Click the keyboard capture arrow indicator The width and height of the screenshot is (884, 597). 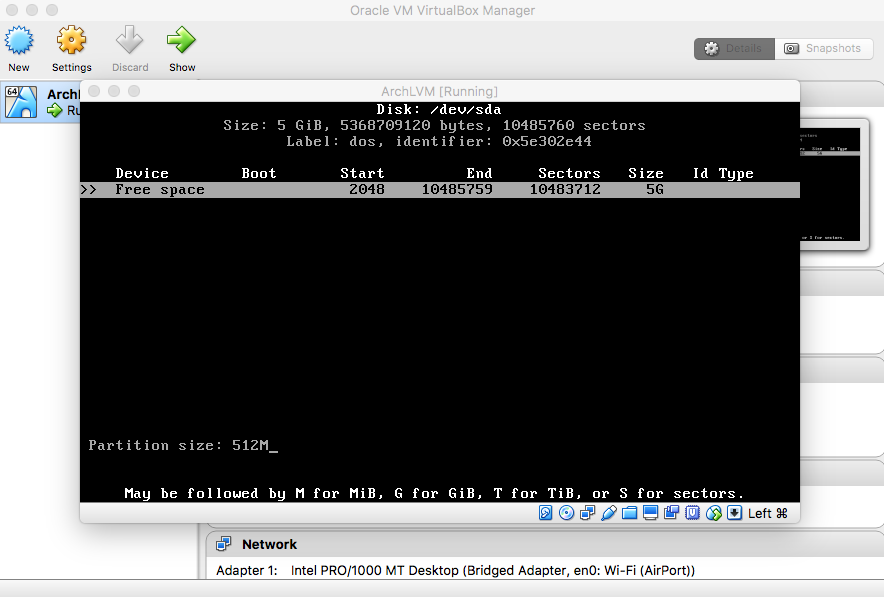coord(734,513)
